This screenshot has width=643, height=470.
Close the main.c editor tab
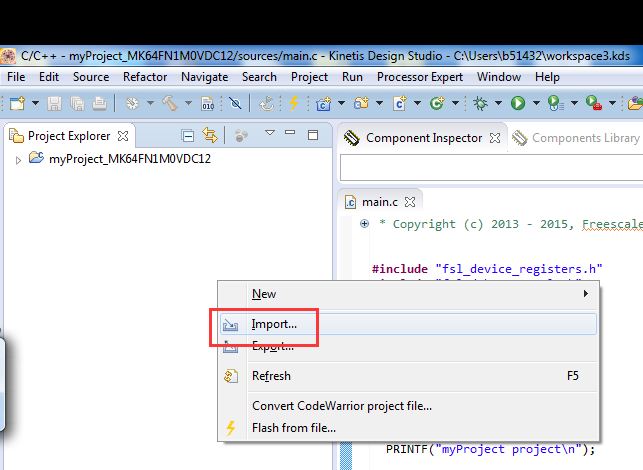click(x=410, y=202)
